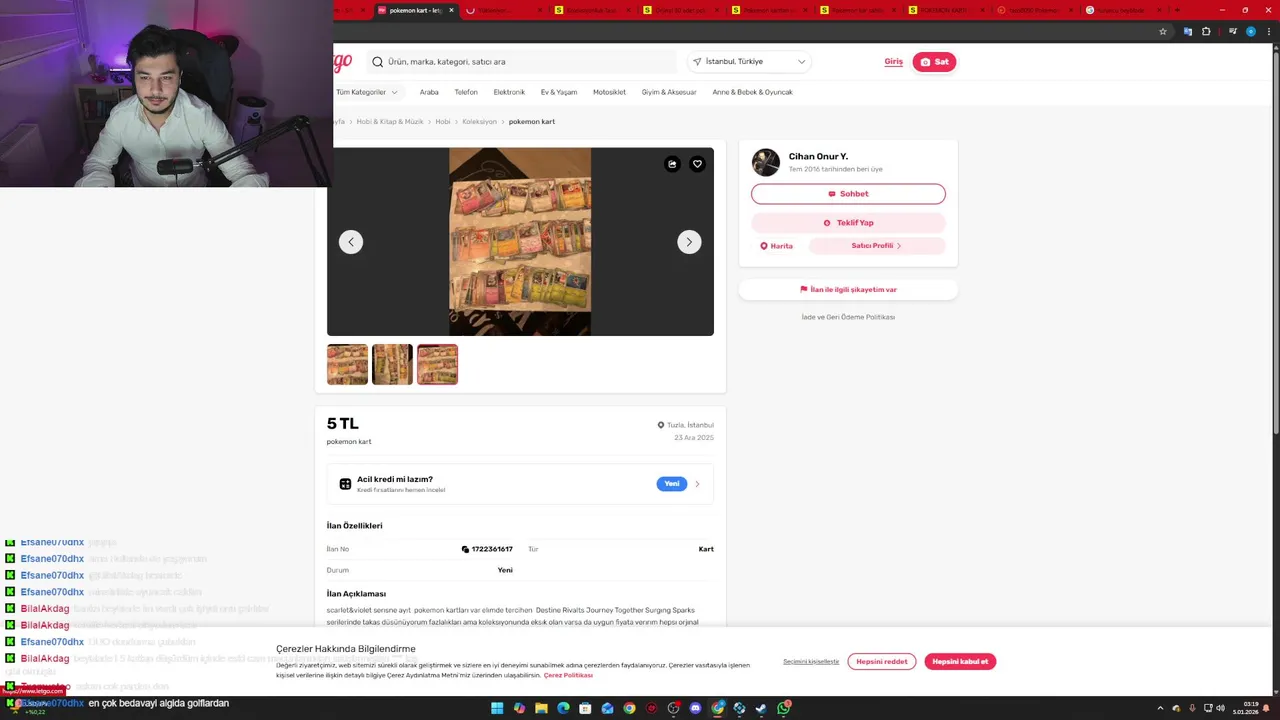Reject cookies with Hepsini reddet
This screenshot has width=1280, height=720.
882,662
